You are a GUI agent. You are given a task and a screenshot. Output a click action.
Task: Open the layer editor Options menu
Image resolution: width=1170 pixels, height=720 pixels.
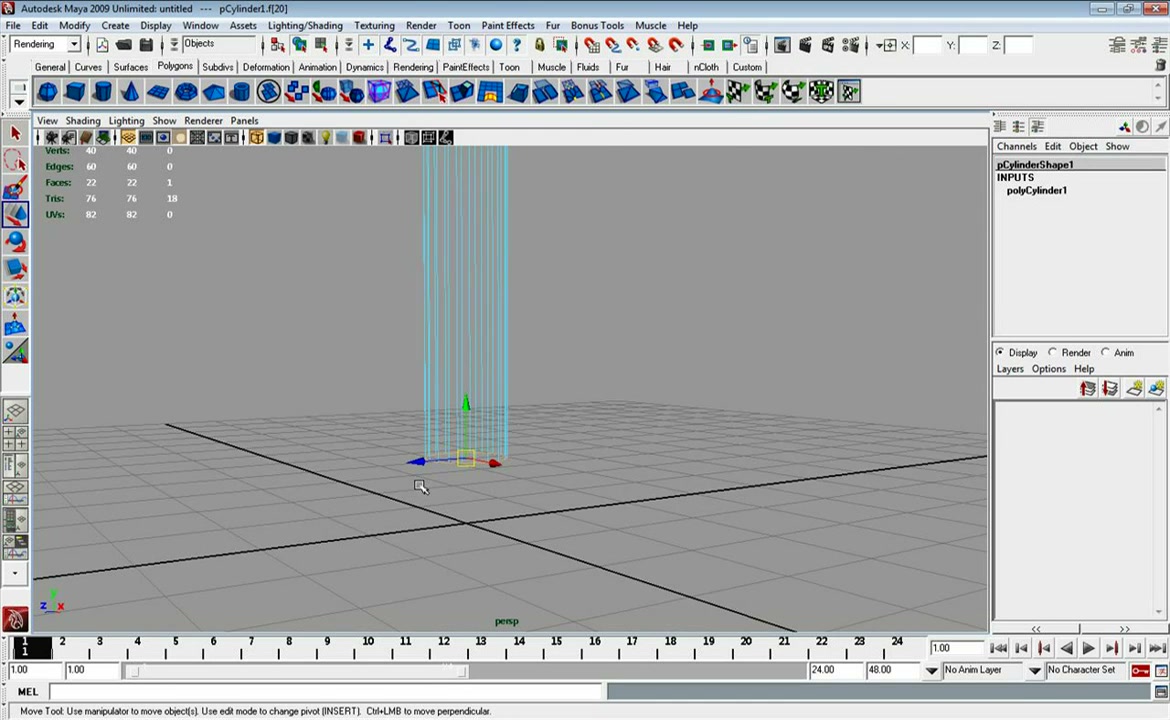[1048, 369]
